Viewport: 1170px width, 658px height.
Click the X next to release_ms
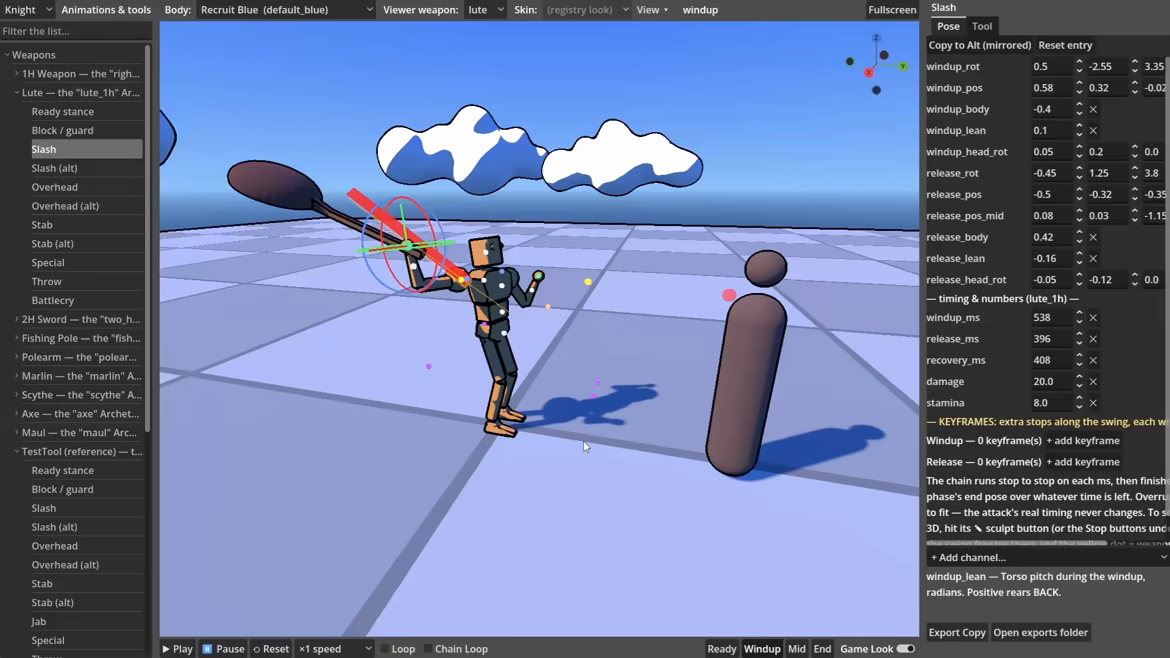point(1093,339)
